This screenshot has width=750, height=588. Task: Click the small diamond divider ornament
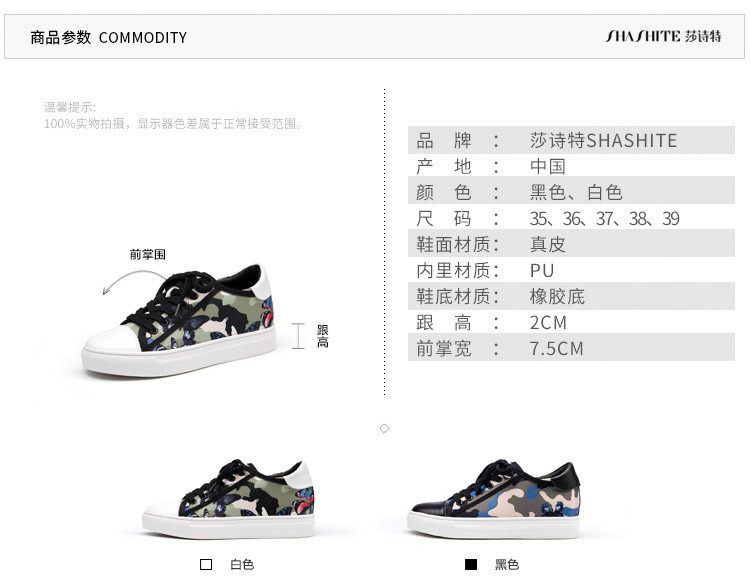coord(384,428)
